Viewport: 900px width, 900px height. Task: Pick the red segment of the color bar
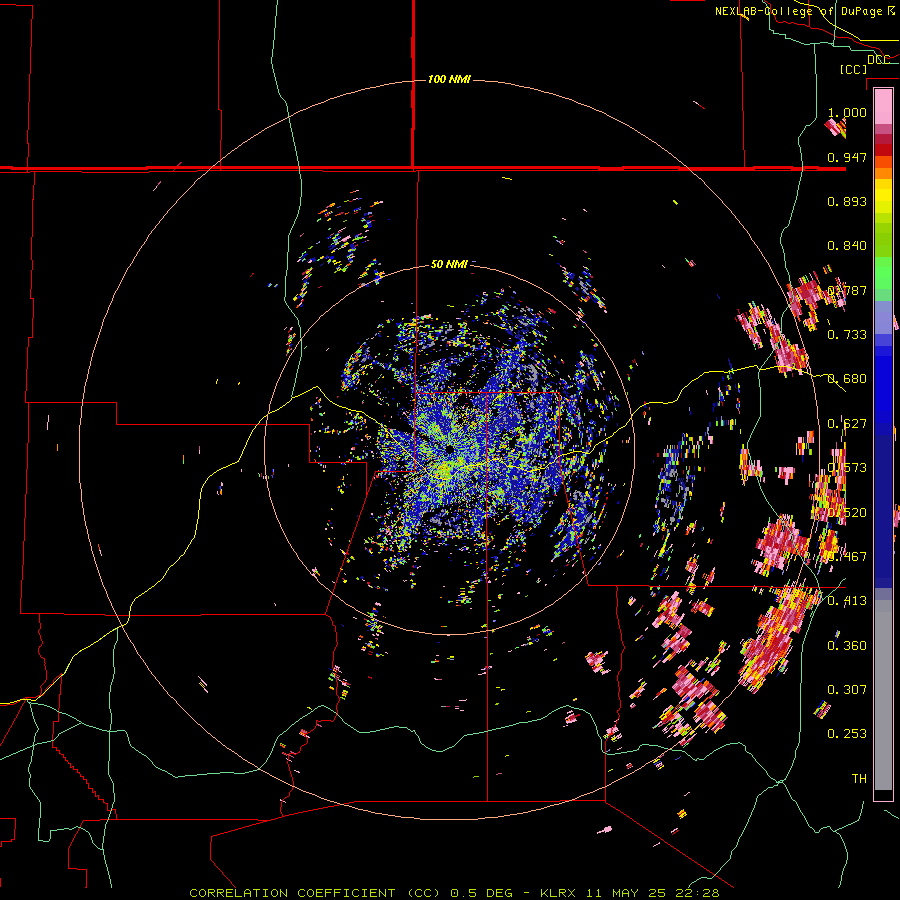[883, 150]
